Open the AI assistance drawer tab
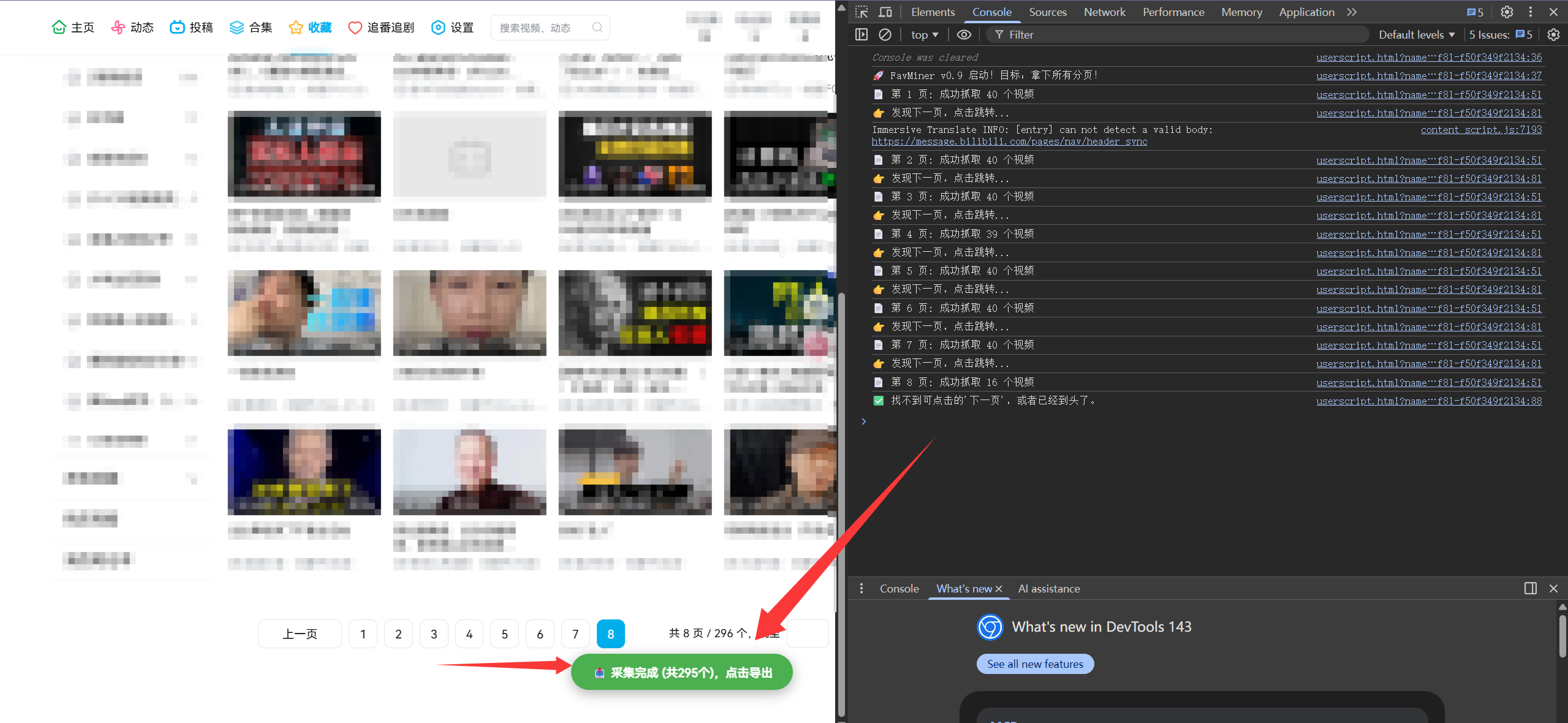 tap(1048, 588)
